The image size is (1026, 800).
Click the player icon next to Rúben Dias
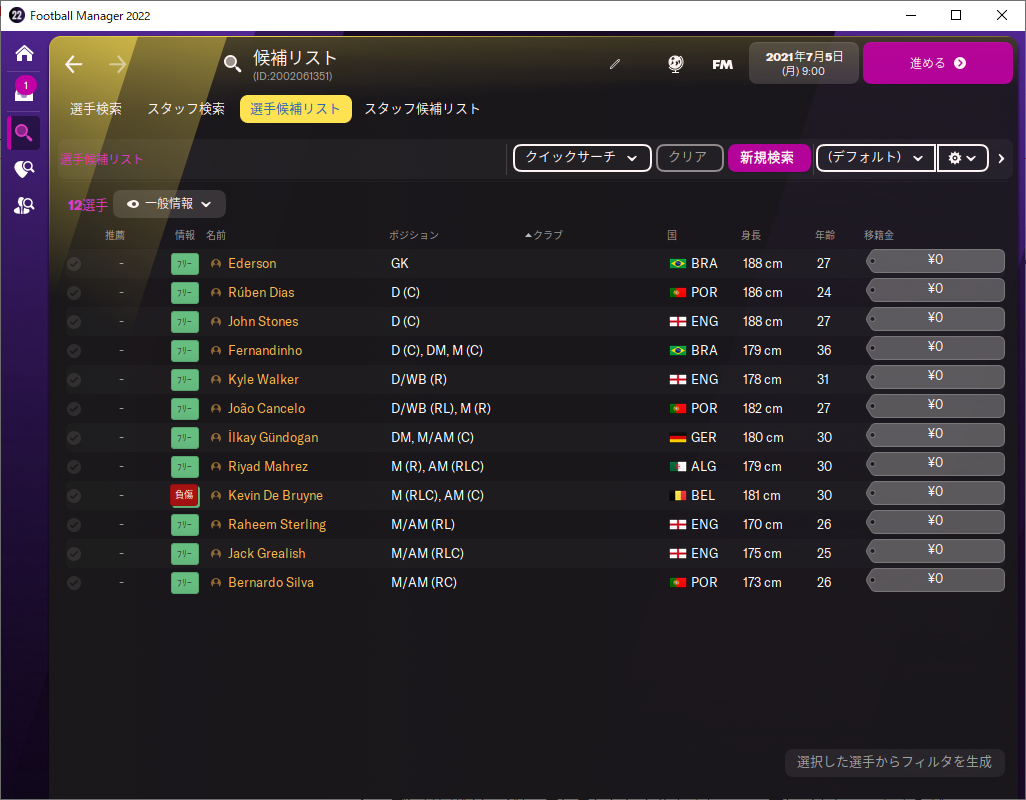(x=216, y=292)
